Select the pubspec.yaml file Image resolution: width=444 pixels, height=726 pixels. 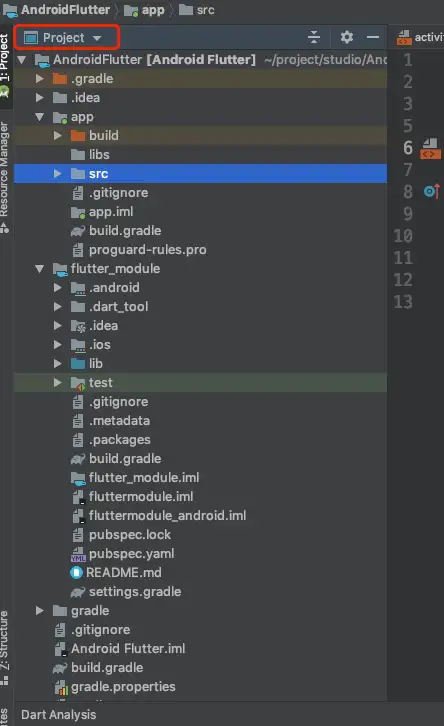[131, 553]
